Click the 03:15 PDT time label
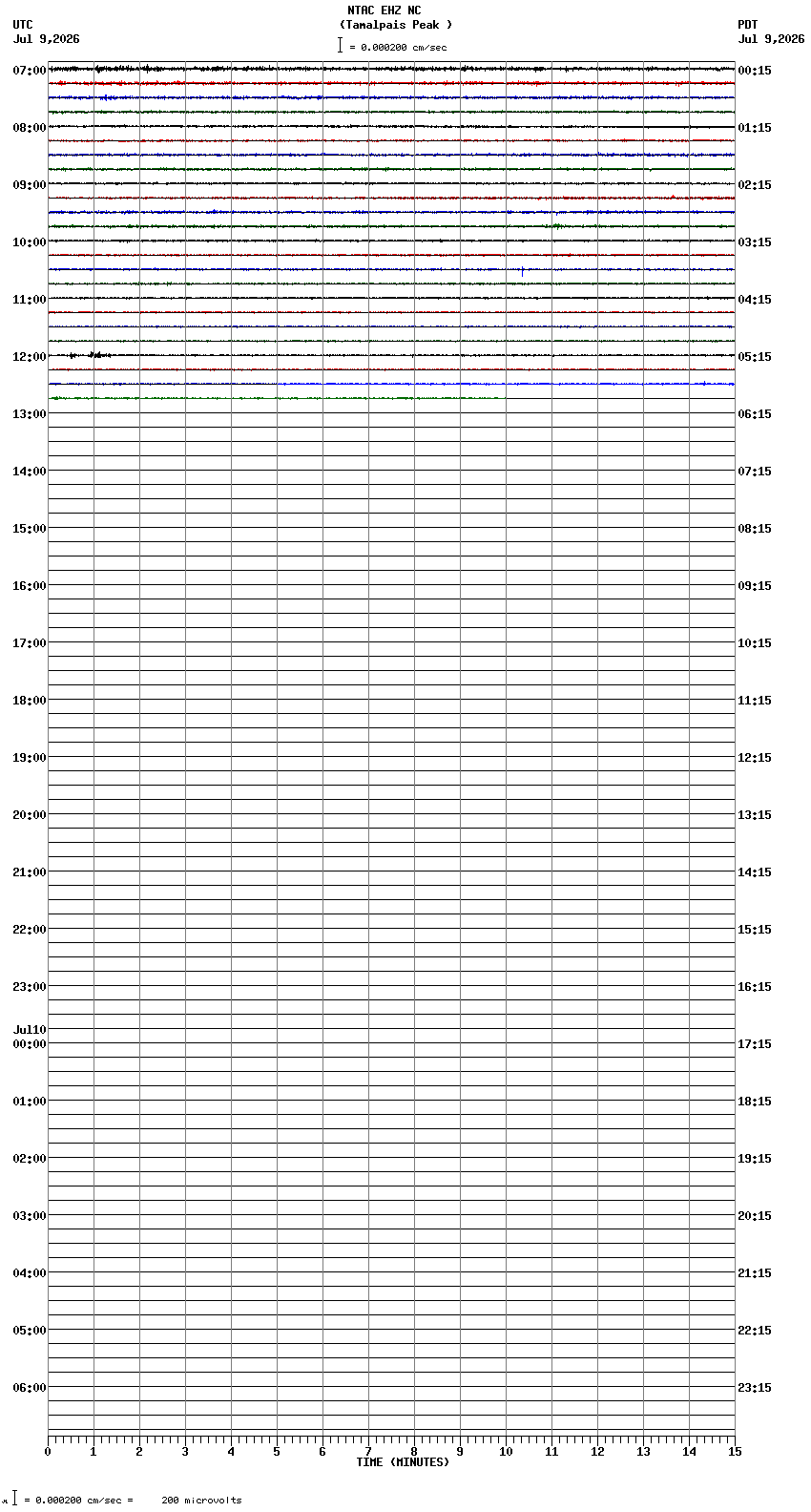The image size is (811, 1512). click(x=755, y=242)
